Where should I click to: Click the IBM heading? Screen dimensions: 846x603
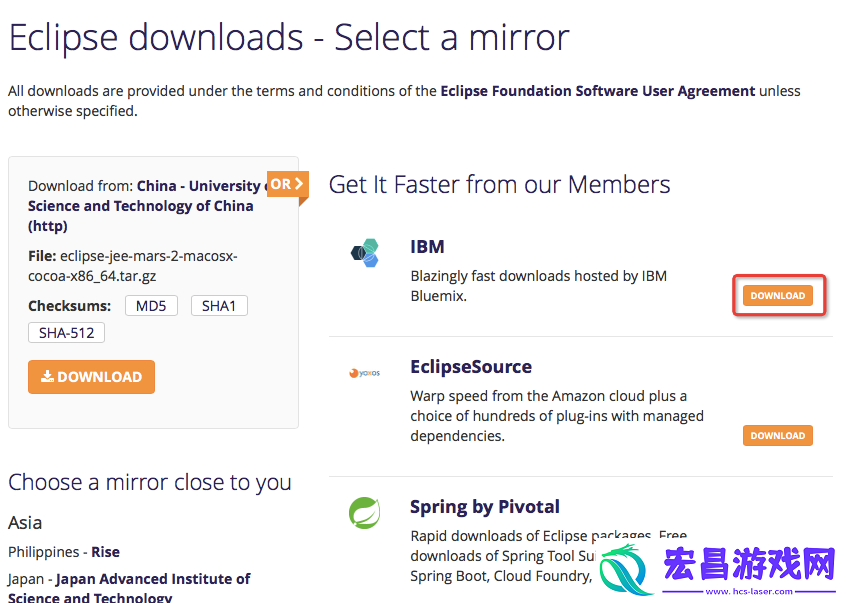[x=427, y=246]
